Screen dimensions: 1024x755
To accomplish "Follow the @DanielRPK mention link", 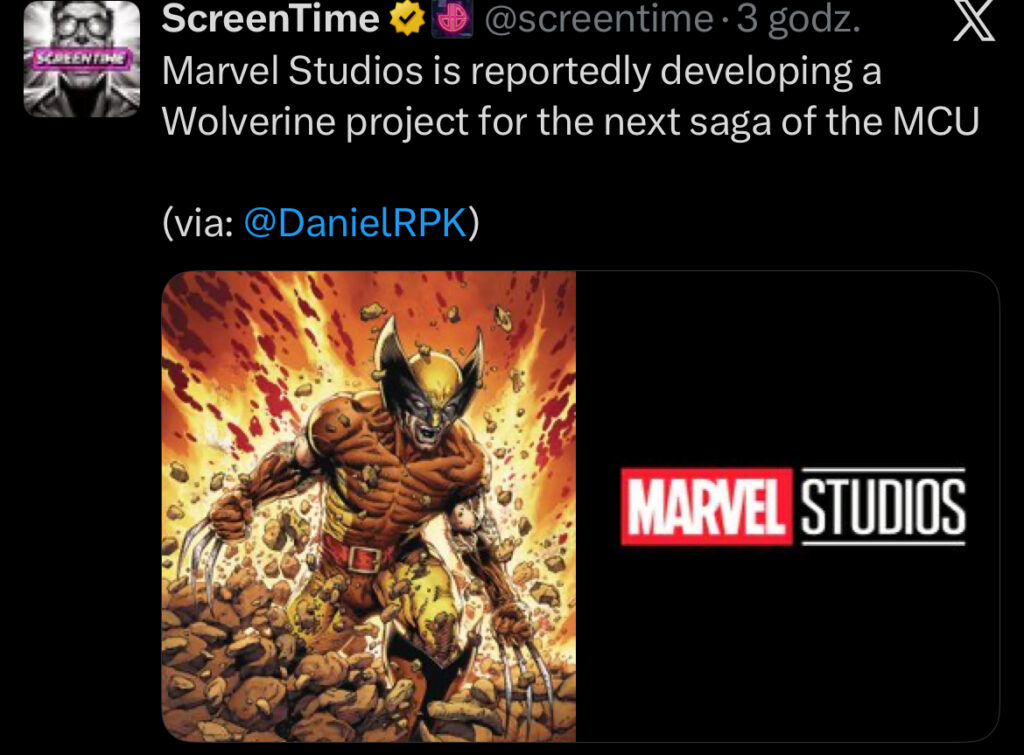I will click(355, 223).
